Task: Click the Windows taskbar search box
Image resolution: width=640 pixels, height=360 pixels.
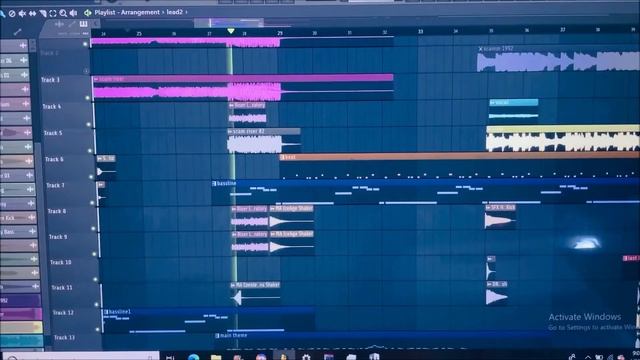Action: (x=80, y=357)
